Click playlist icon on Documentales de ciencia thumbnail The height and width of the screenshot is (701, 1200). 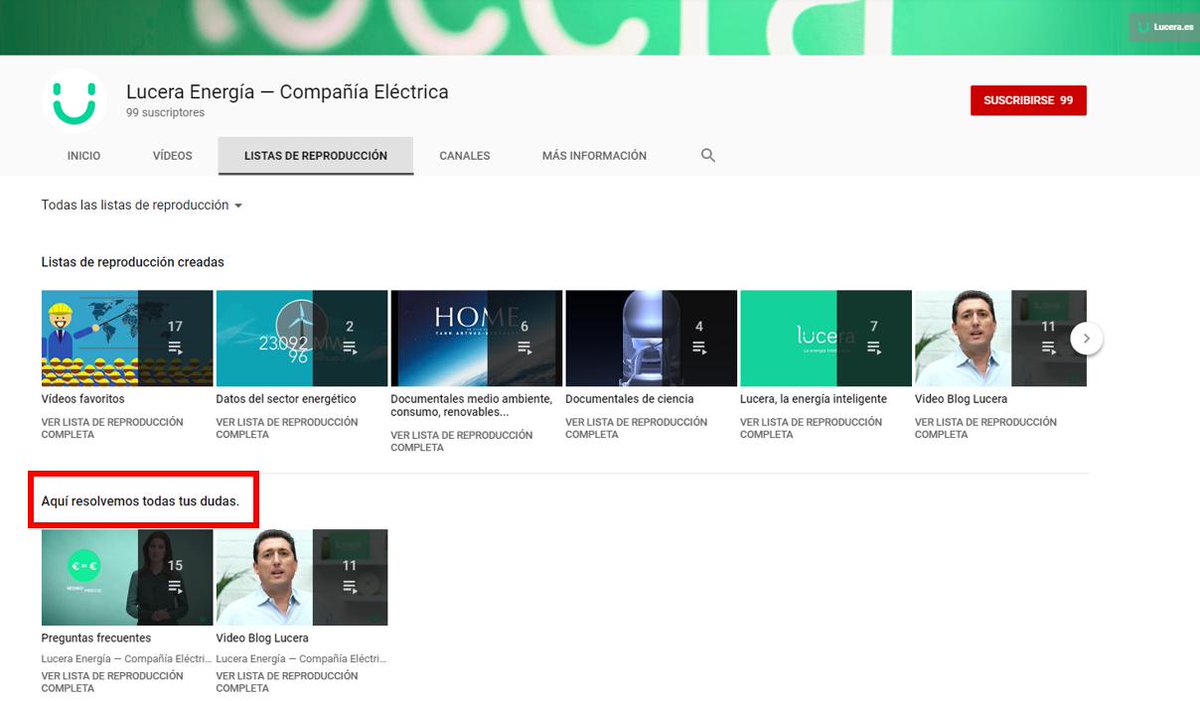[x=699, y=348]
